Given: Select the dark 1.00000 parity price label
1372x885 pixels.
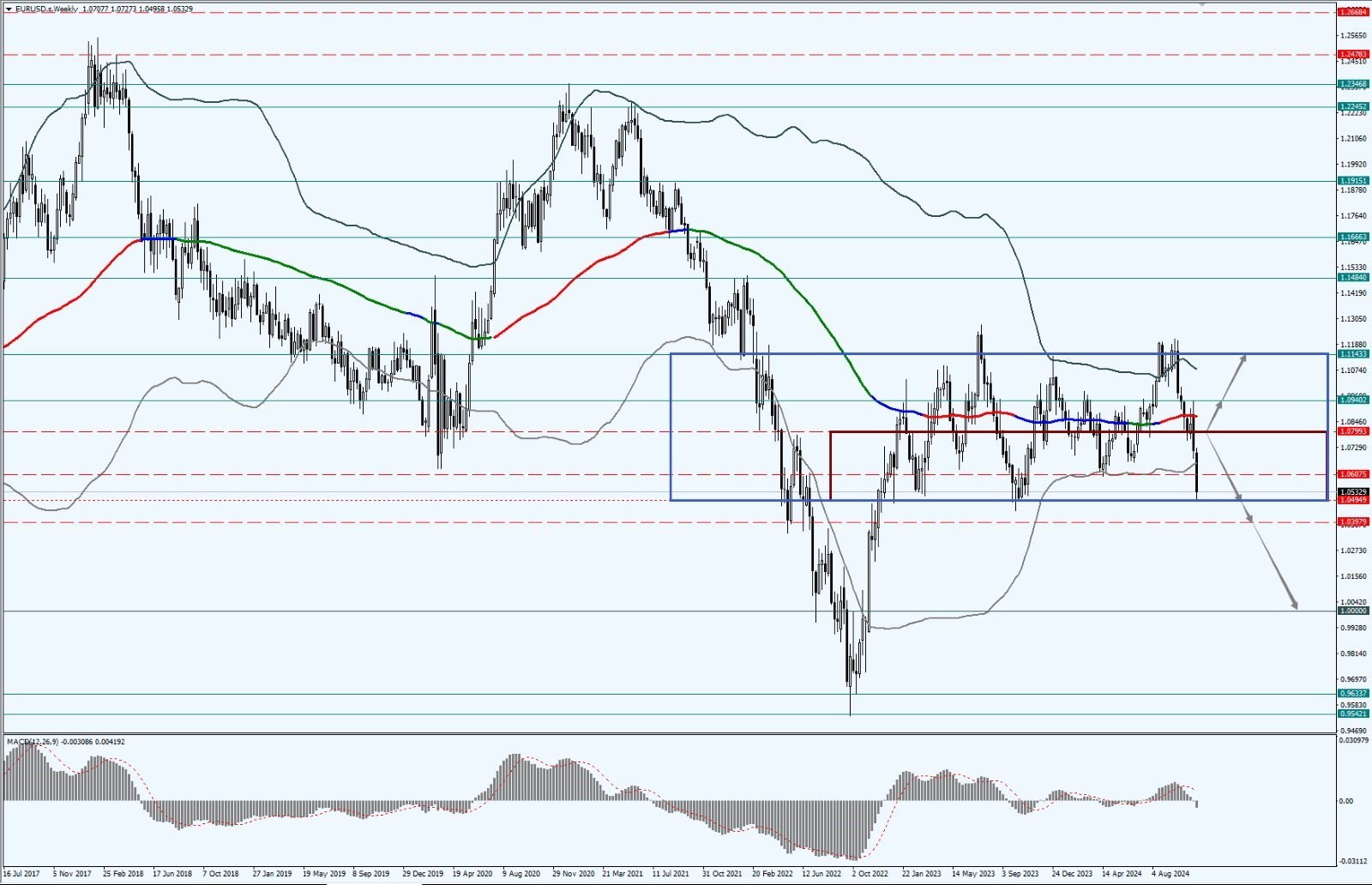Looking at the screenshot, I should (x=1352, y=611).
